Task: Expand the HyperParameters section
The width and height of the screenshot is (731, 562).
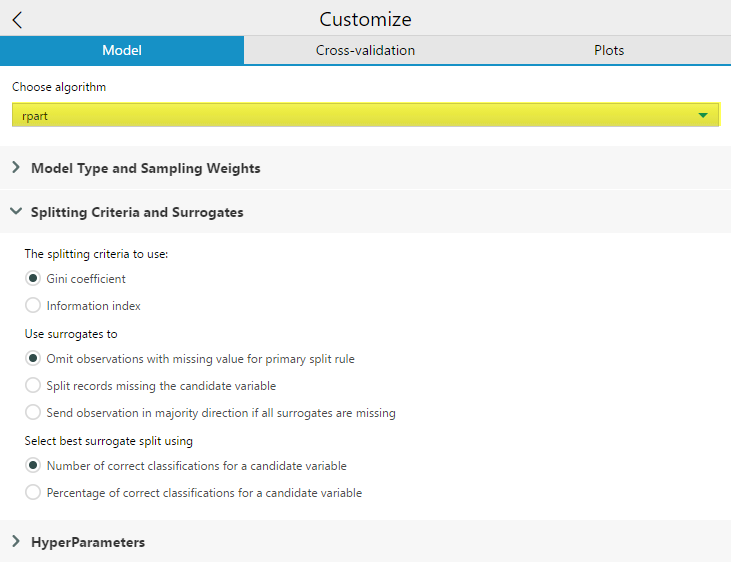Action: (x=88, y=542)
